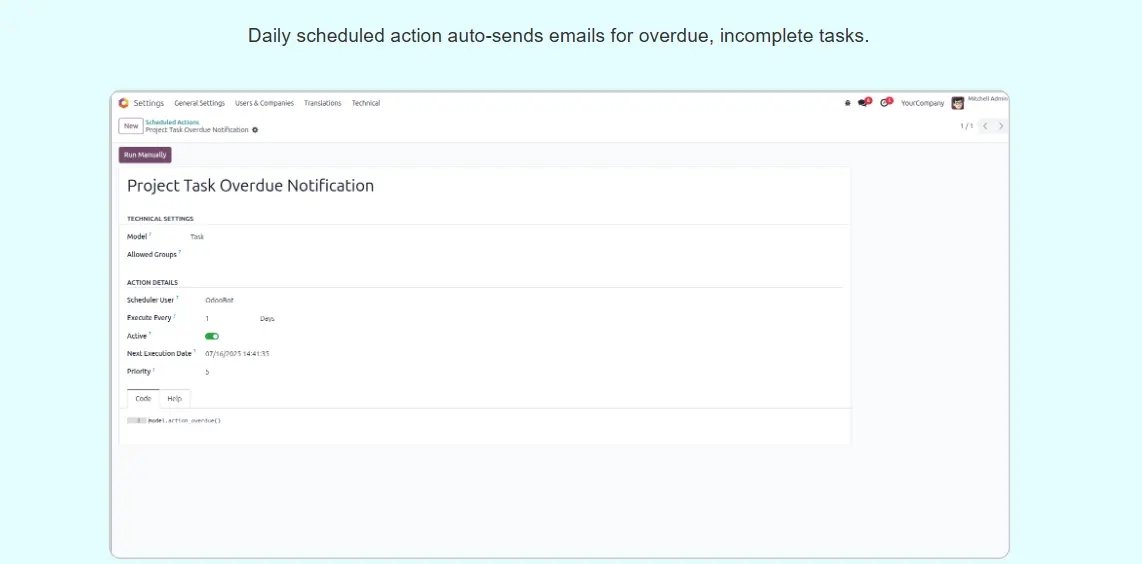Screen dimensions: 1142x564
Task: Open the Users & Companies menu
Action: coord(264,103)
